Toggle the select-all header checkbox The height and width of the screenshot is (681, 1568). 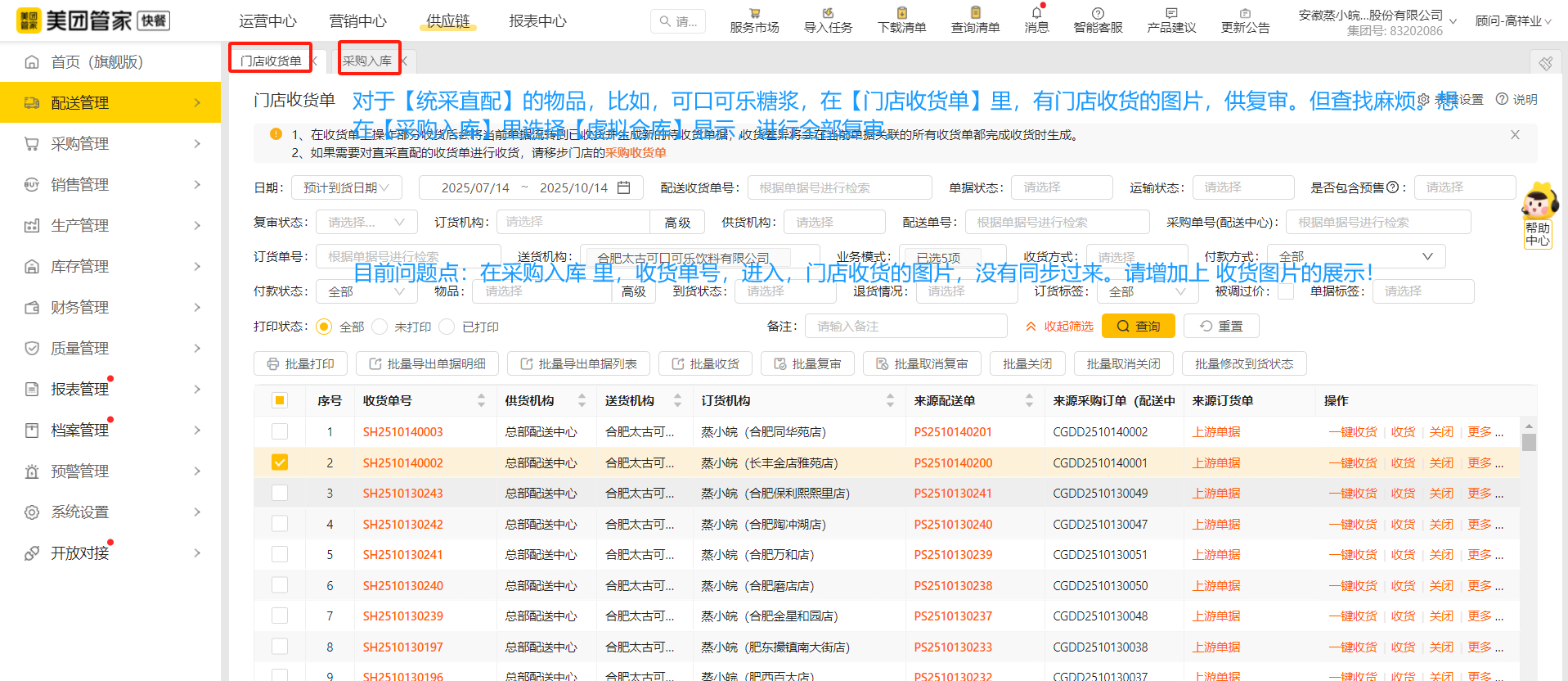[x=280, y=400]
